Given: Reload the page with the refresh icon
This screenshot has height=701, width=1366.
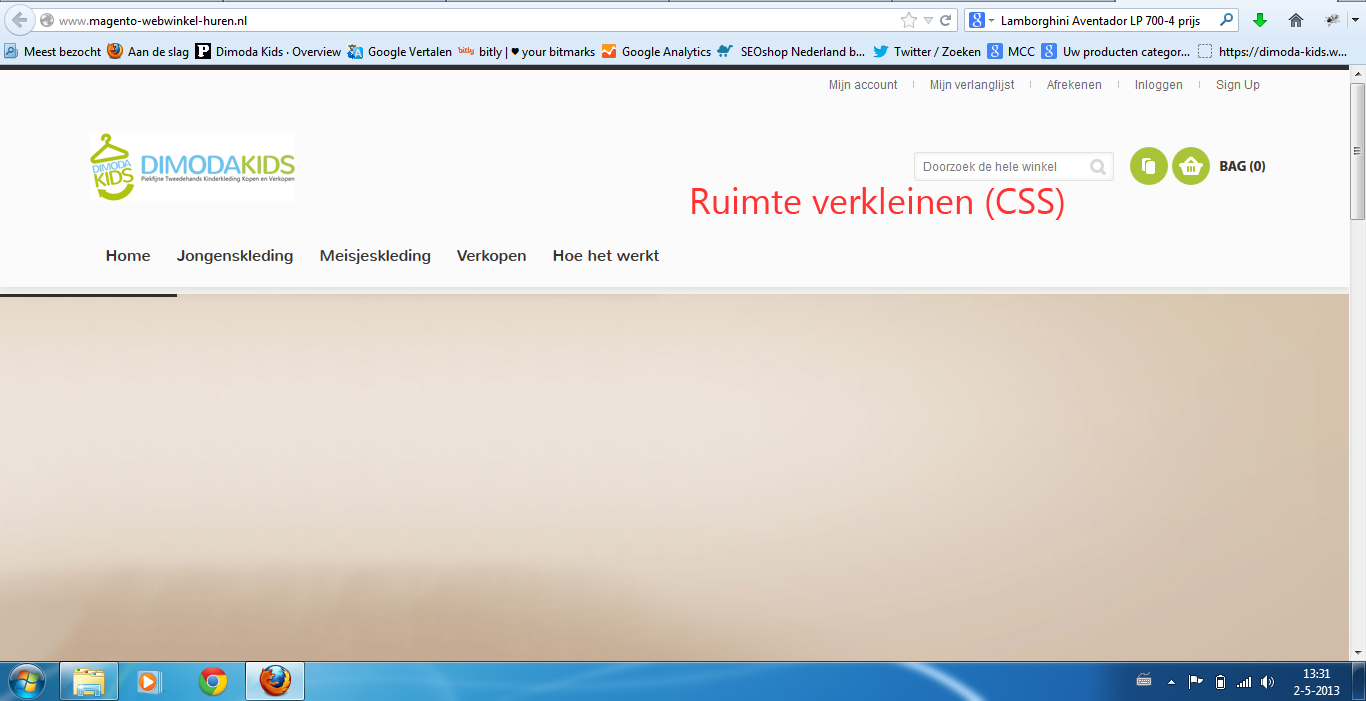Looking at the screenshot, I should pyautogui.click(x=945, y=20).
